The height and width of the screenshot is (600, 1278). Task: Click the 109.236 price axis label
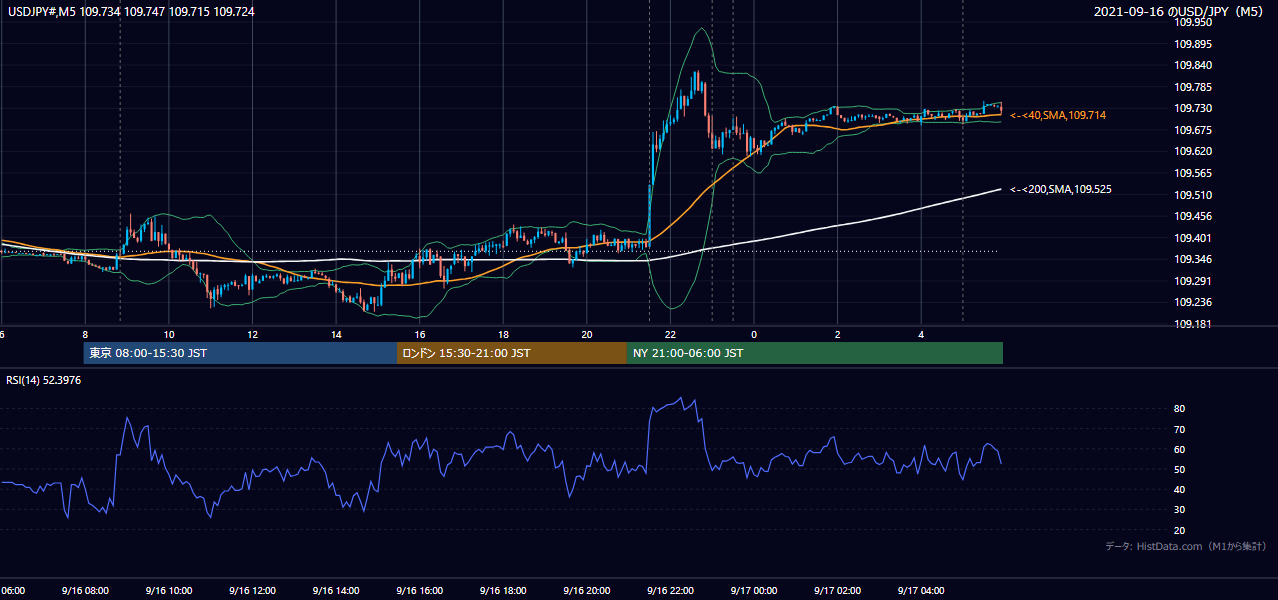pos(1193,302)
